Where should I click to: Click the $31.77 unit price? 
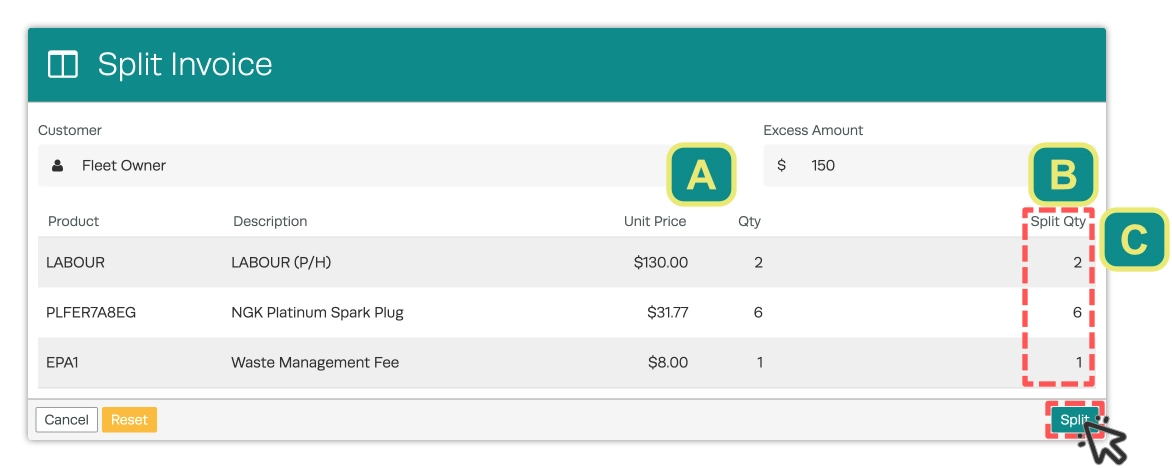pos(667,312)
